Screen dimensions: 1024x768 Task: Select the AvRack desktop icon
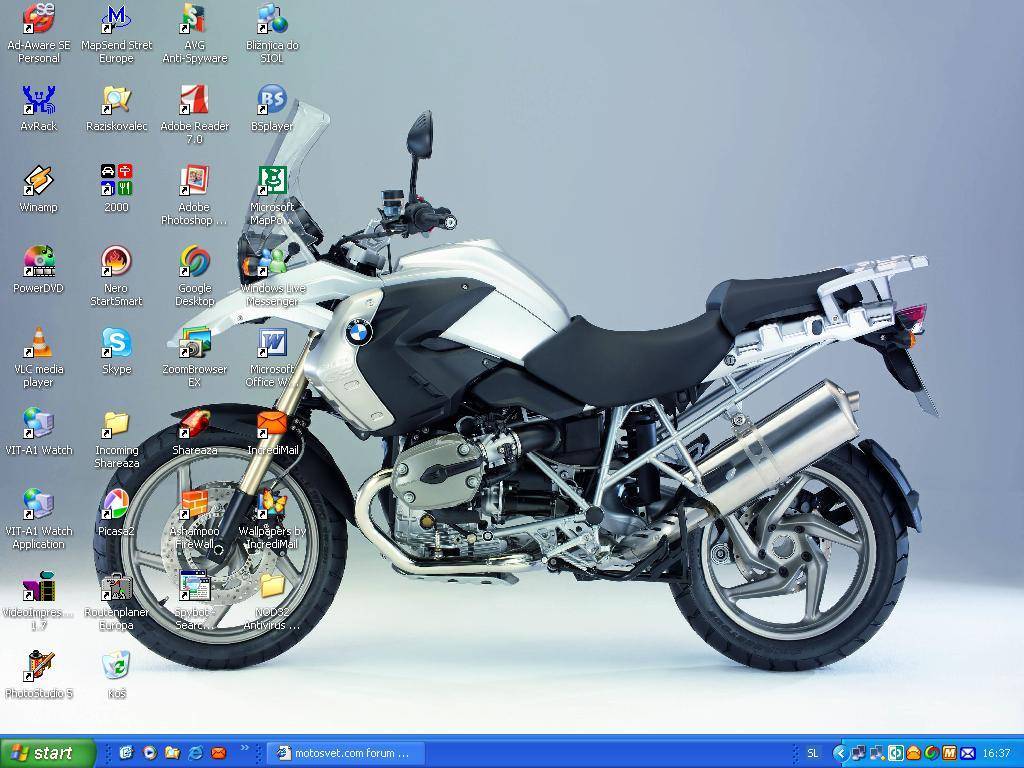tap(39, 108)
